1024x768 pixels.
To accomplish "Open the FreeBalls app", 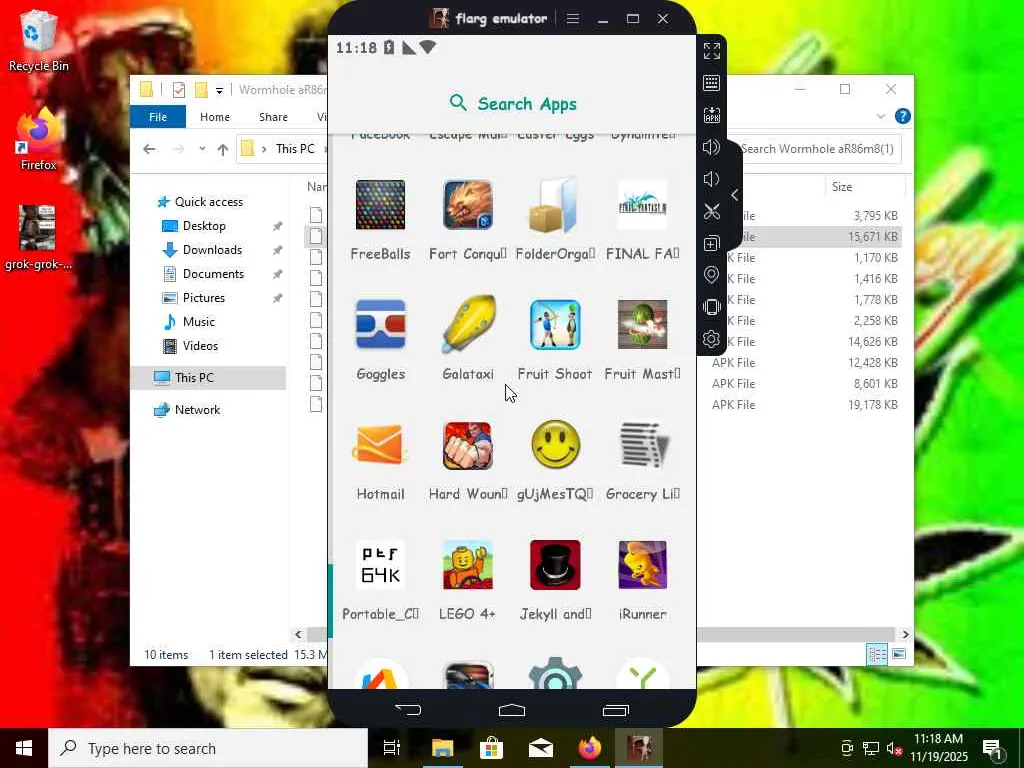I will pyautogui.click(x=380, y=205).
